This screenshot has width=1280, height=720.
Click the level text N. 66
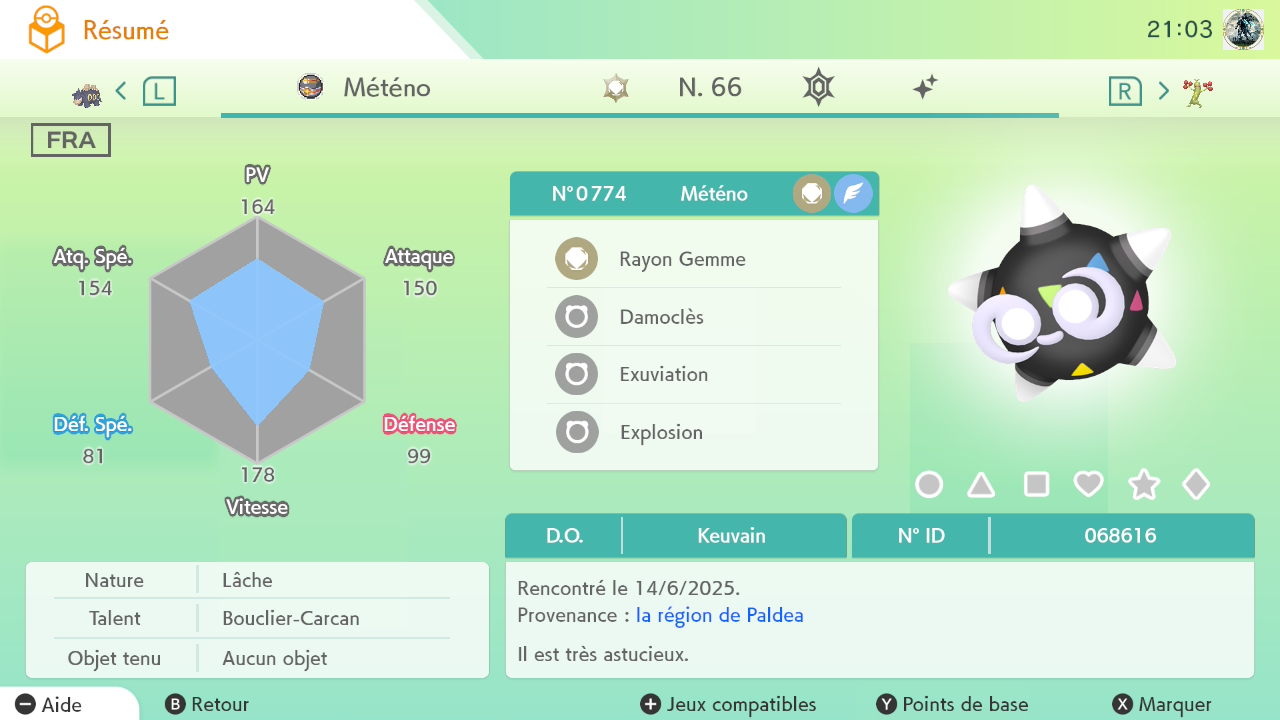click(x=710, y=87)
